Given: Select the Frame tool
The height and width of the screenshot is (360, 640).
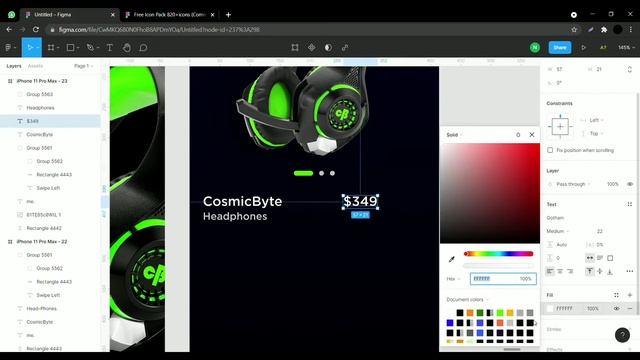Looking at the screenshot, I should coord(51,48).
